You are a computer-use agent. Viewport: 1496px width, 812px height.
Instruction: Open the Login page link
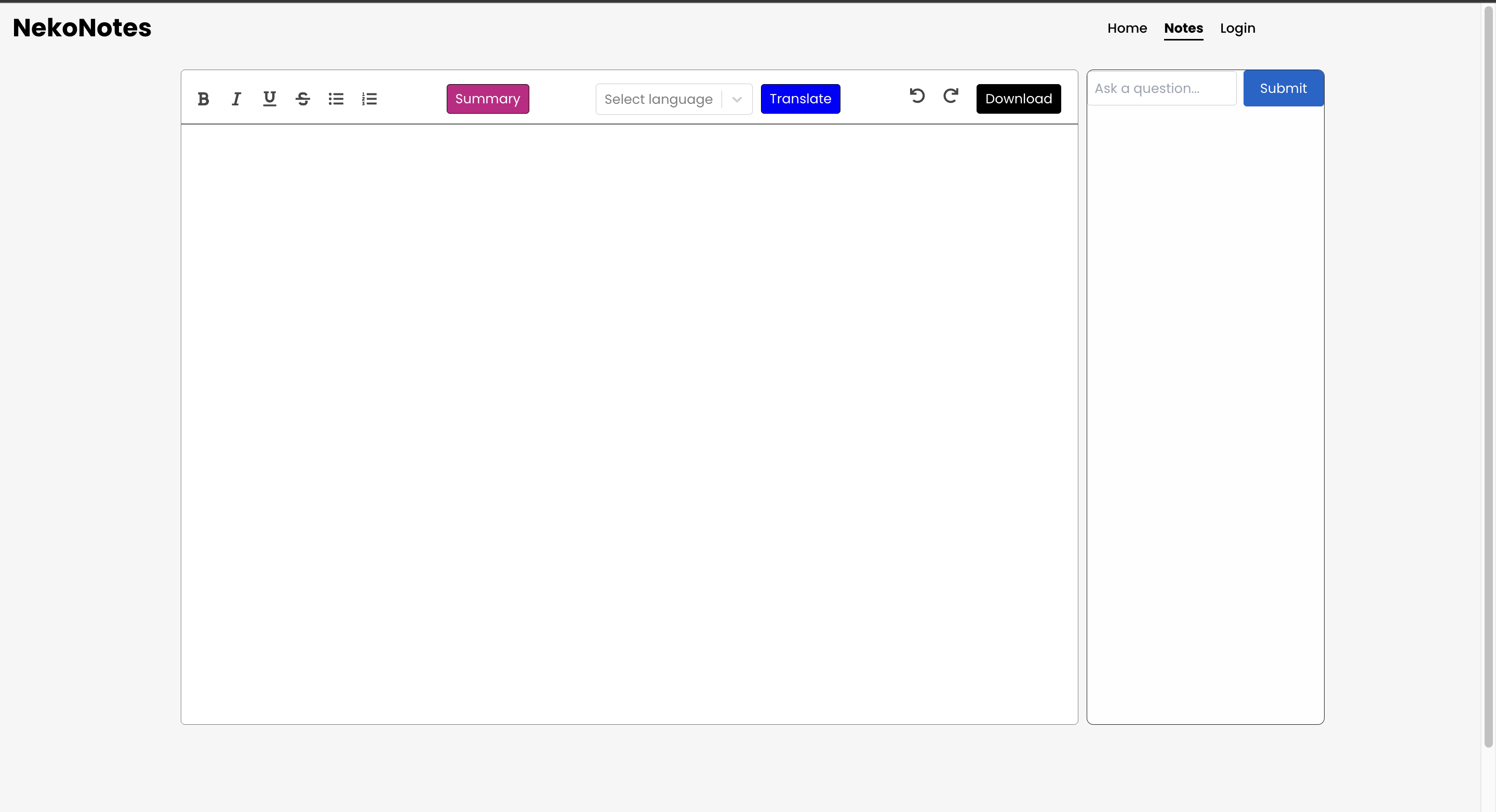(1237, 28)
